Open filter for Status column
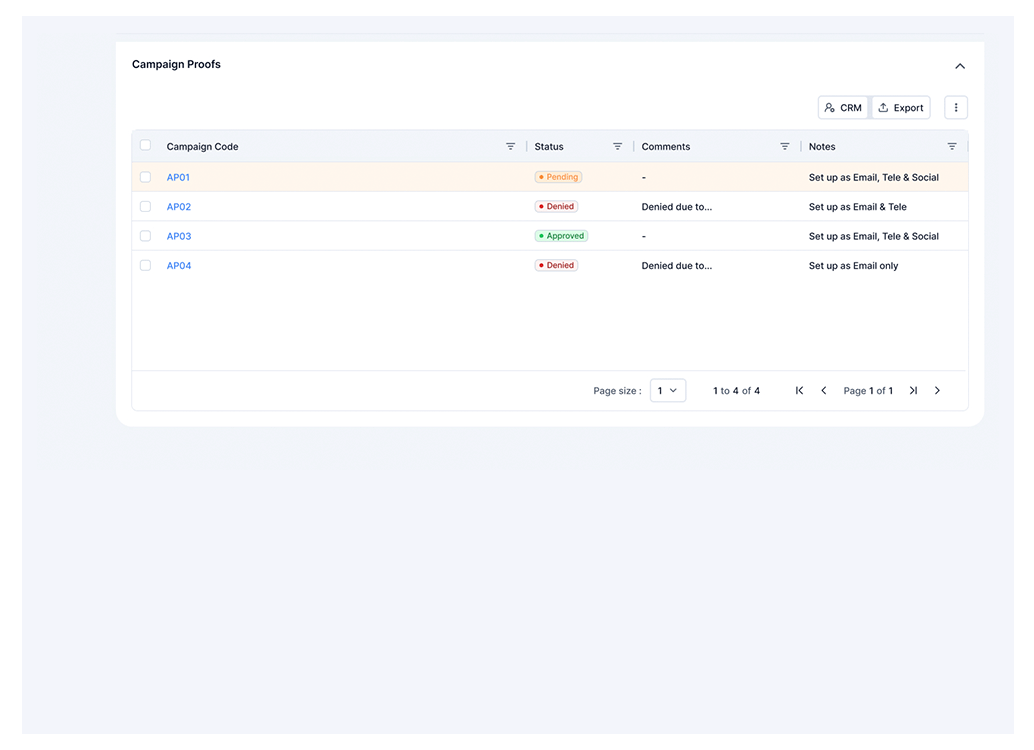Screen dimensions: 1034x750 pyautogui.click(x=617, y=147)
